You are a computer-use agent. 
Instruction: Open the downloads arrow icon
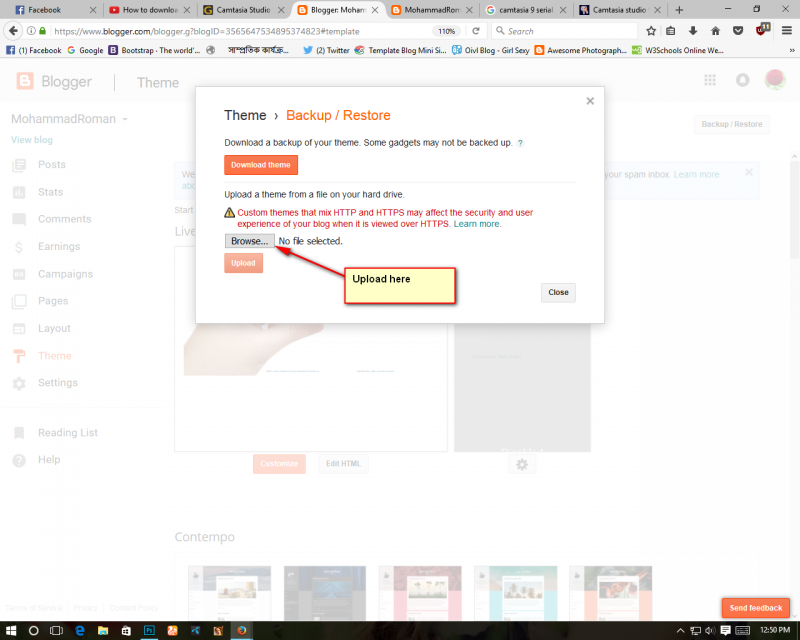693,31
